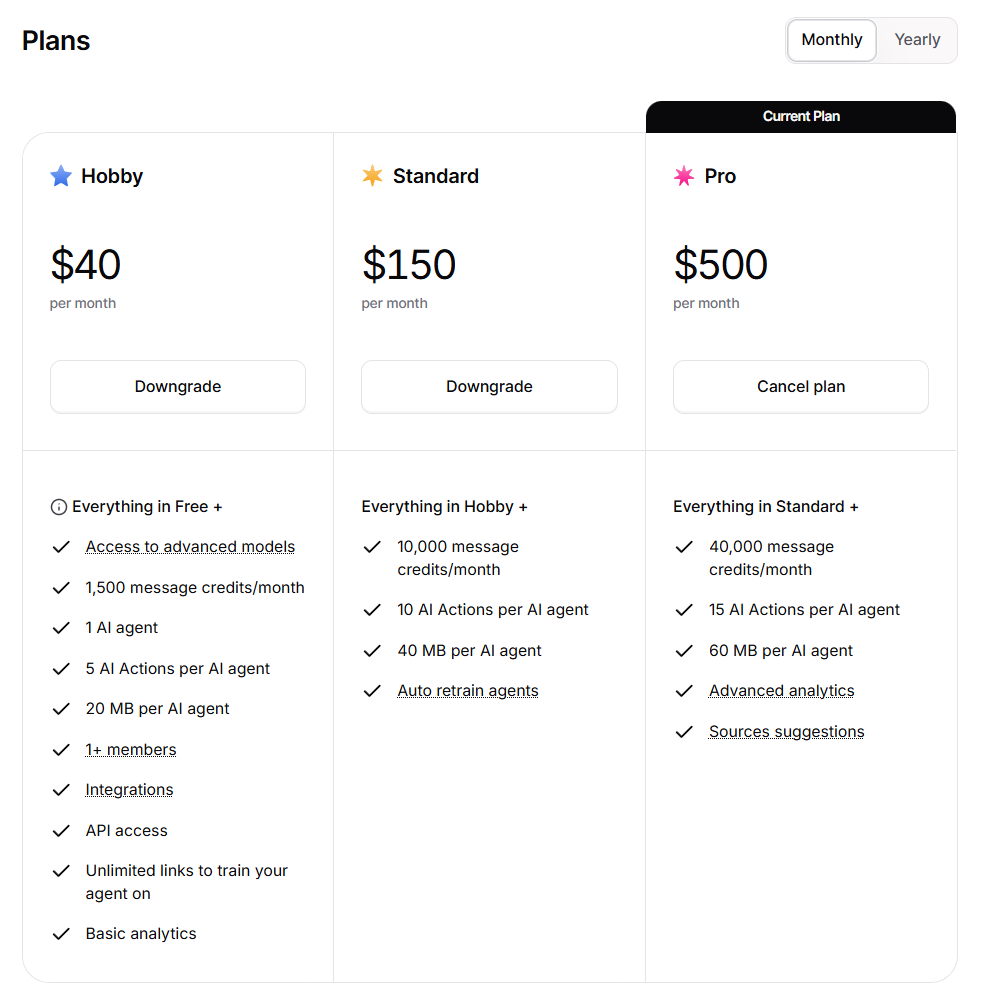Open the Integrations link

(129, 789)
